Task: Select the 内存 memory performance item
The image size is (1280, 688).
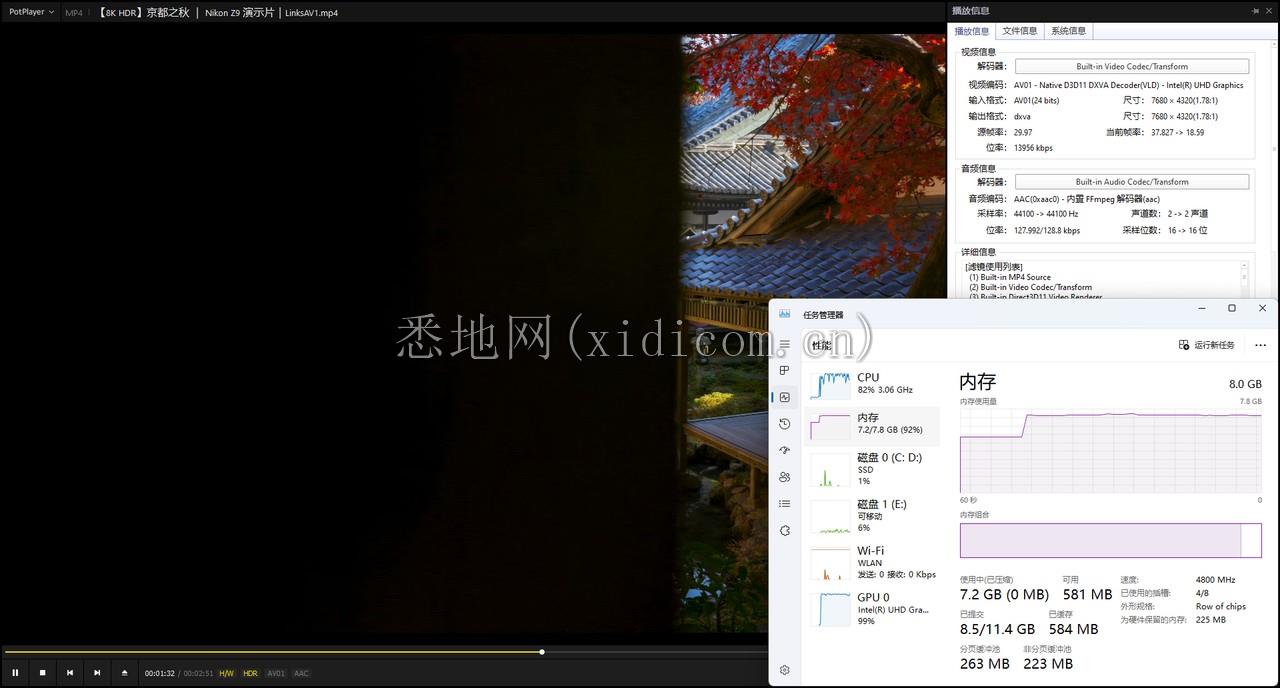Action: [x=872, y=425]
